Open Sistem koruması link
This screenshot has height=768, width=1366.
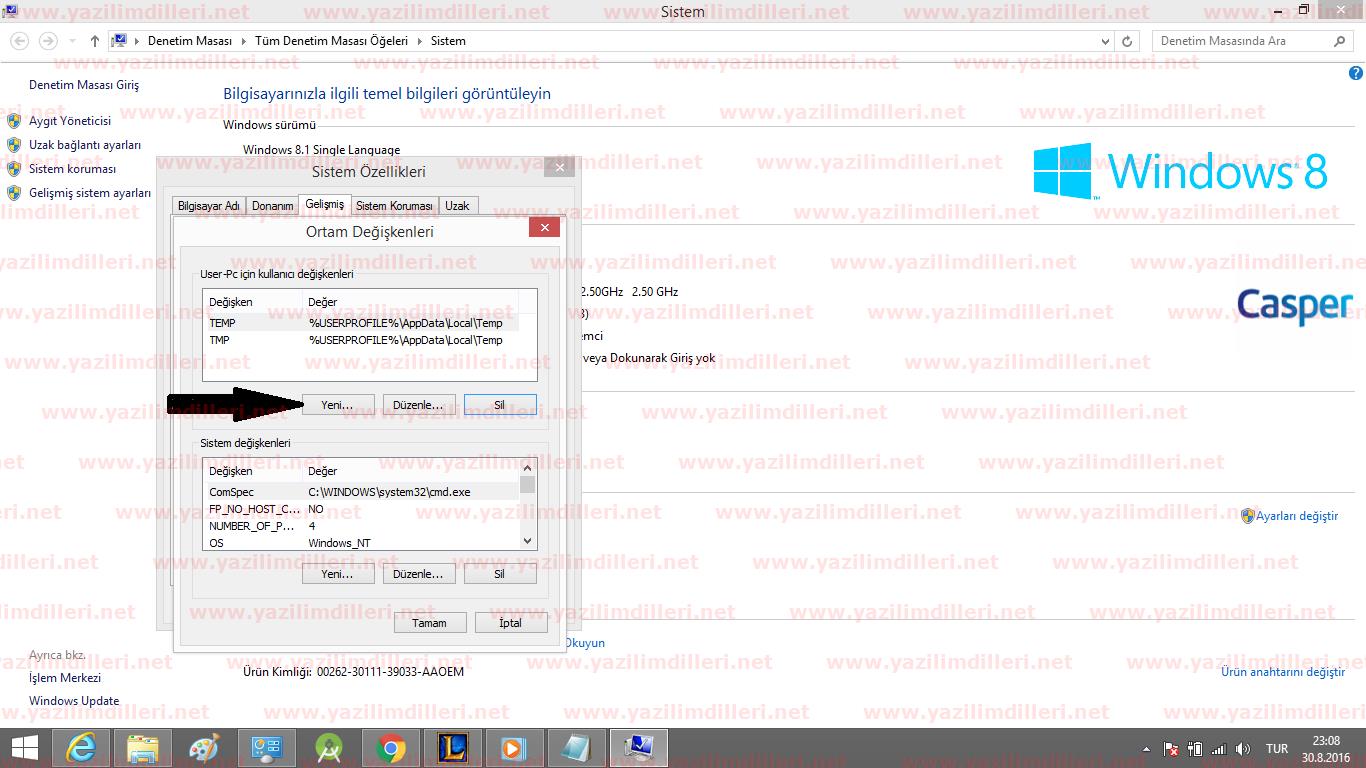tap(72, 169)
